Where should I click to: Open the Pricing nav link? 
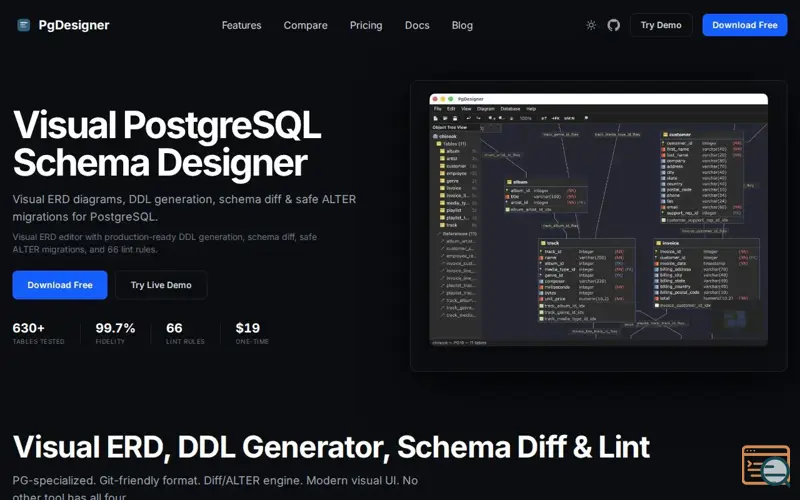[366, 25]
